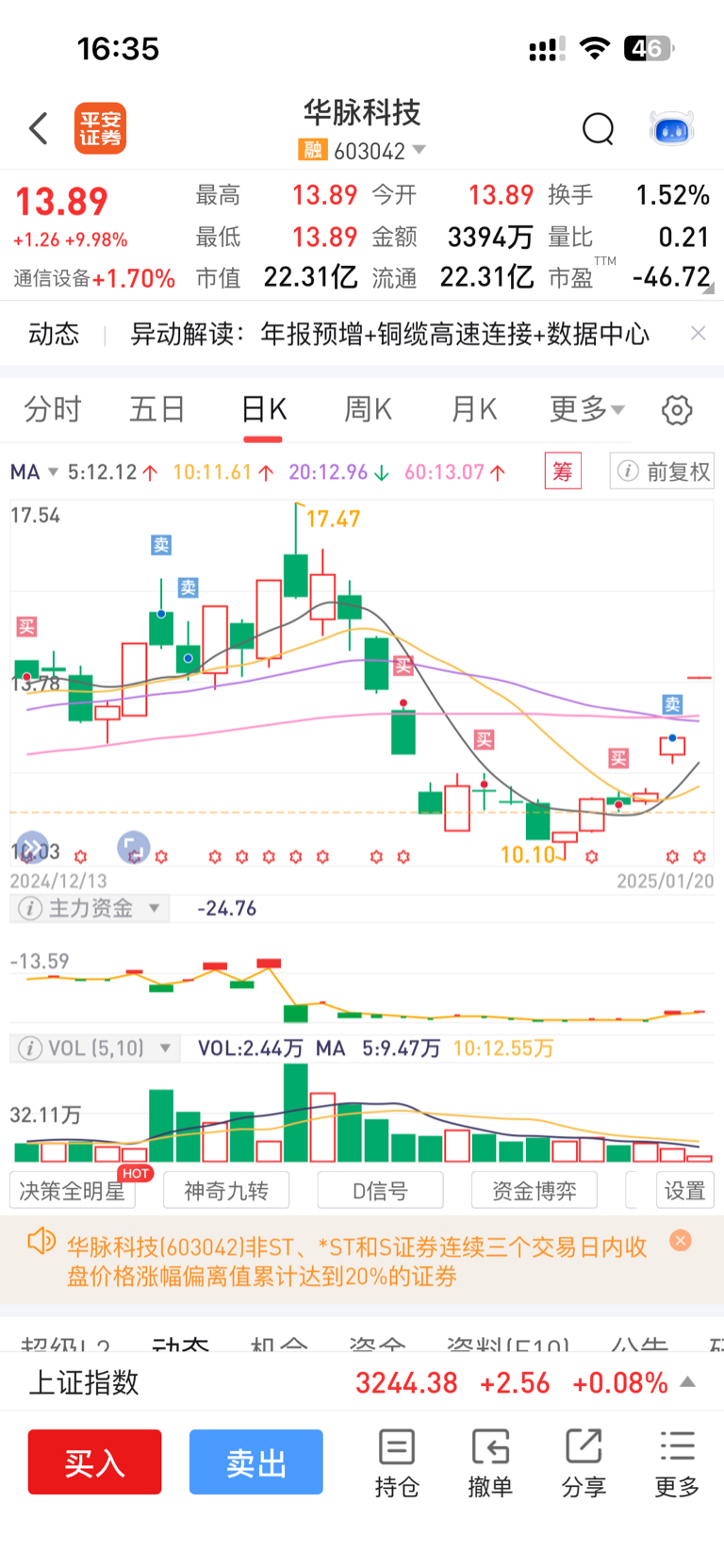The image size is (724, 1568).
Task: Tap the speaker announcement icon
Action: point(41,1242)
